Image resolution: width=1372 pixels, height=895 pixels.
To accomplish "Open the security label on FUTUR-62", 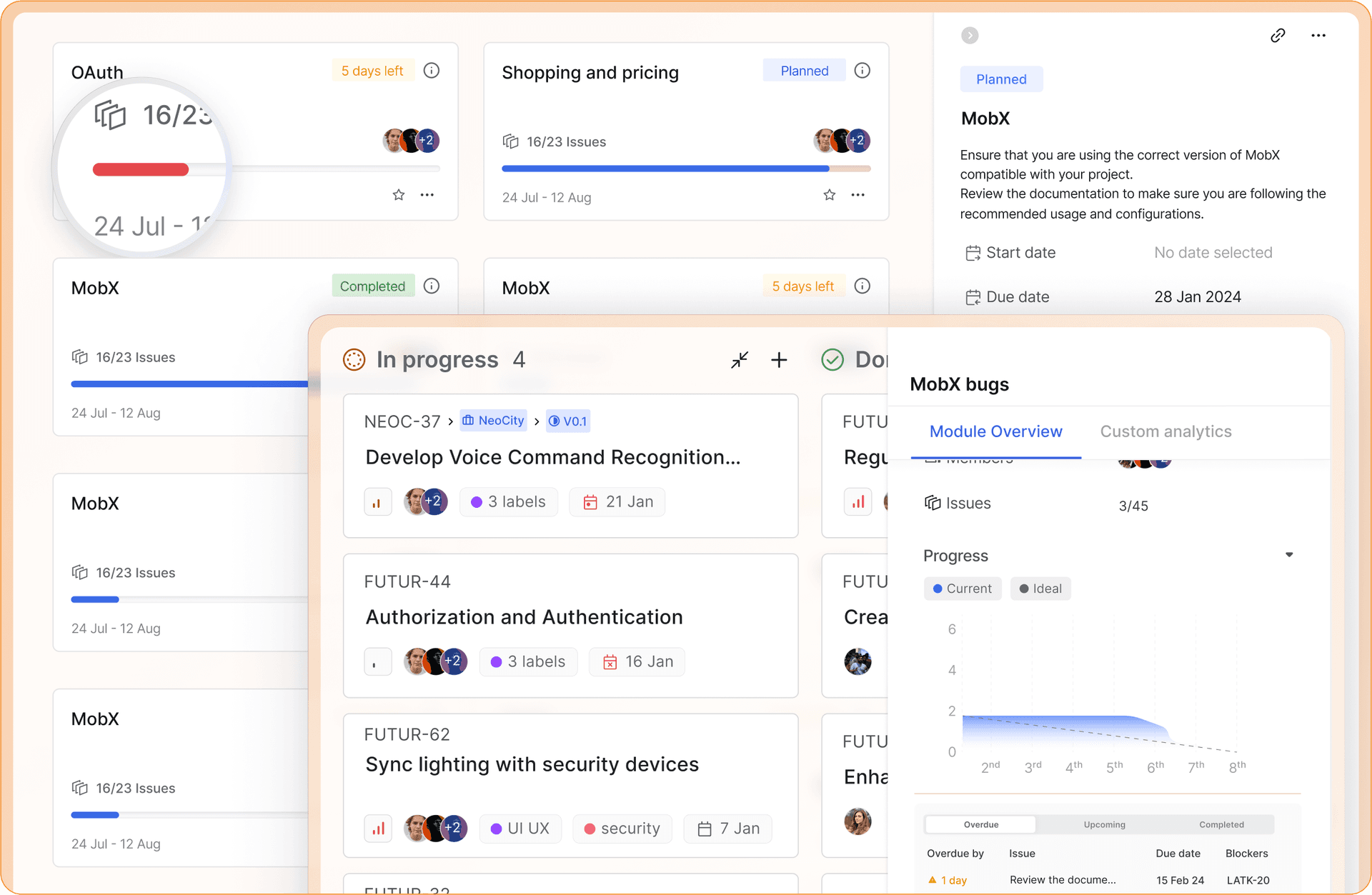I will pos(622,828).
